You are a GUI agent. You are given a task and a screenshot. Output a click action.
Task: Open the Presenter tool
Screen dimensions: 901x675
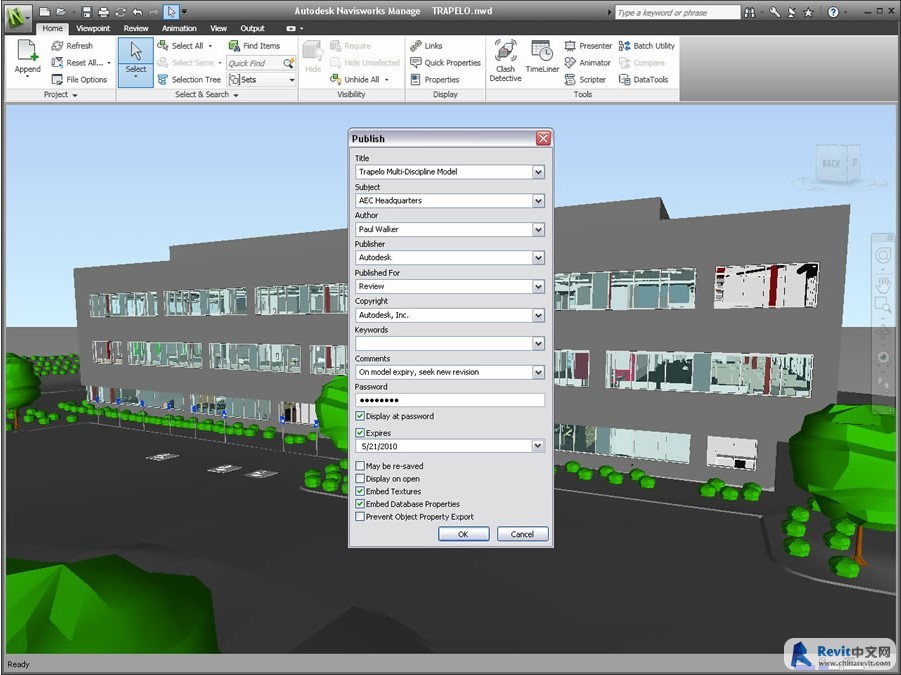(x=588, y=46)
